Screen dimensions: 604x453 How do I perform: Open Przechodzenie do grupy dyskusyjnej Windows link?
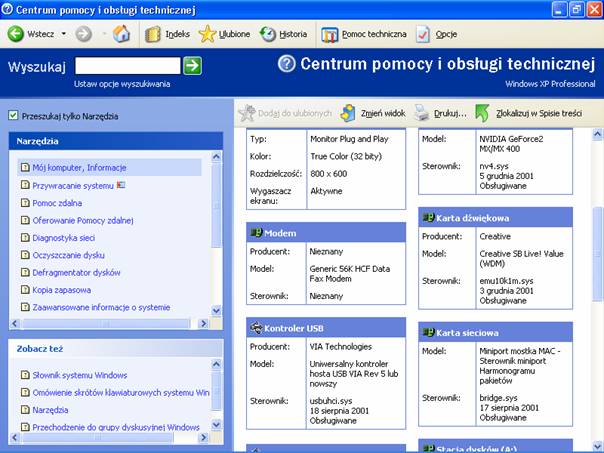click(x=116, y=427)
